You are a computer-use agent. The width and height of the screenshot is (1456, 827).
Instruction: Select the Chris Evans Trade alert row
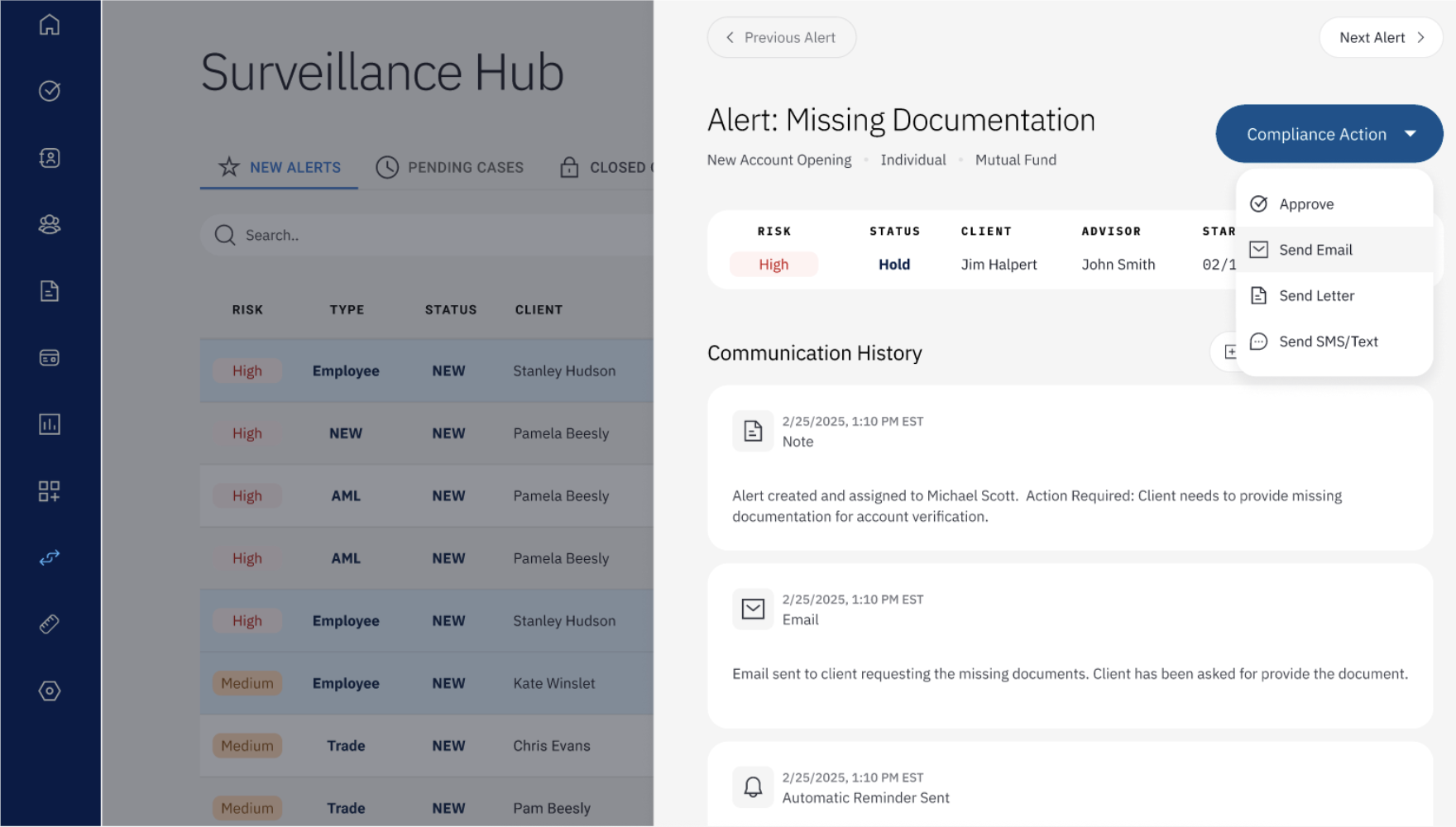coord(427,746)
